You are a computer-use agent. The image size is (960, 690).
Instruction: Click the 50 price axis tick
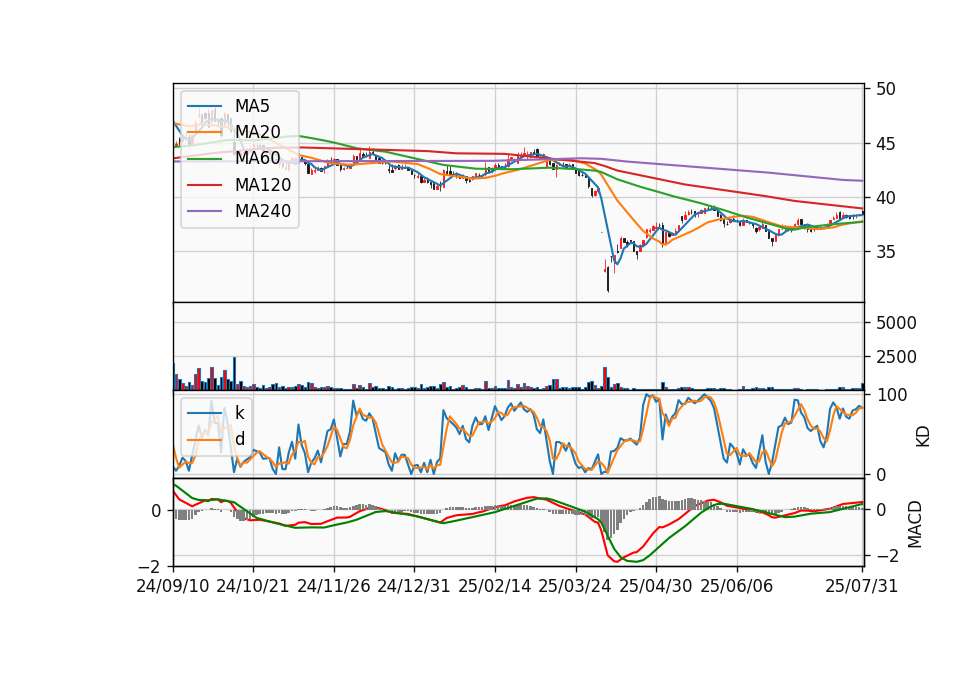(x=885, y=89)
